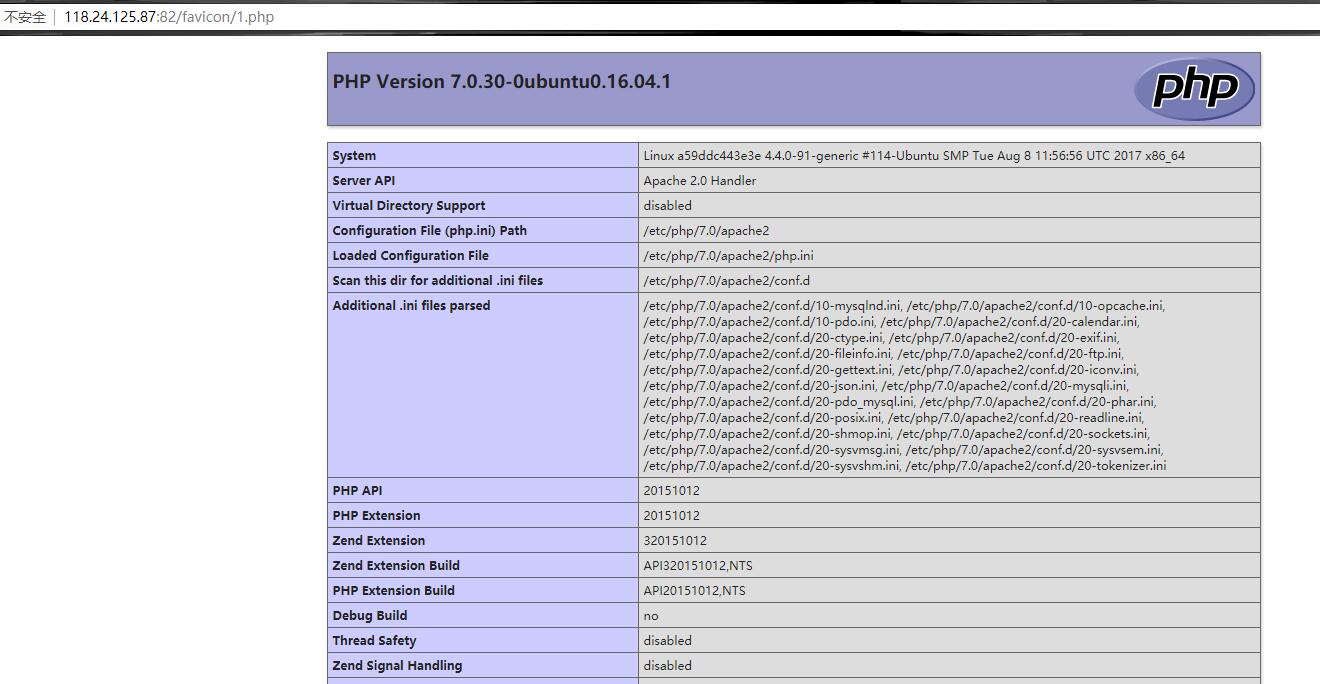The height and width of the screenshot is (684, 1320).
Task: Click the Apache 2.0 Handler value
Action: (x=699, y=181)
